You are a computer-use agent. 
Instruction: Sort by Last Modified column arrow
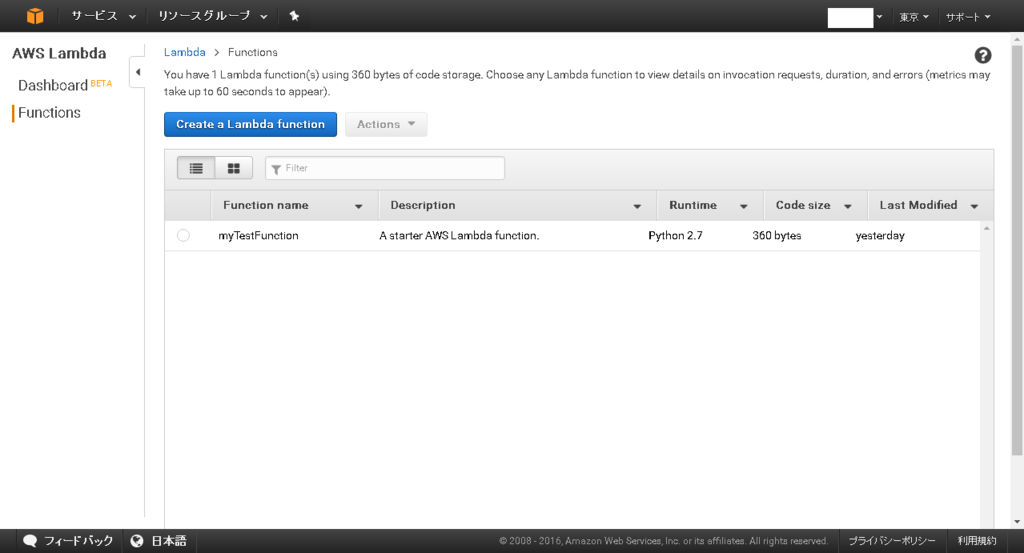[x=974, y=206]
